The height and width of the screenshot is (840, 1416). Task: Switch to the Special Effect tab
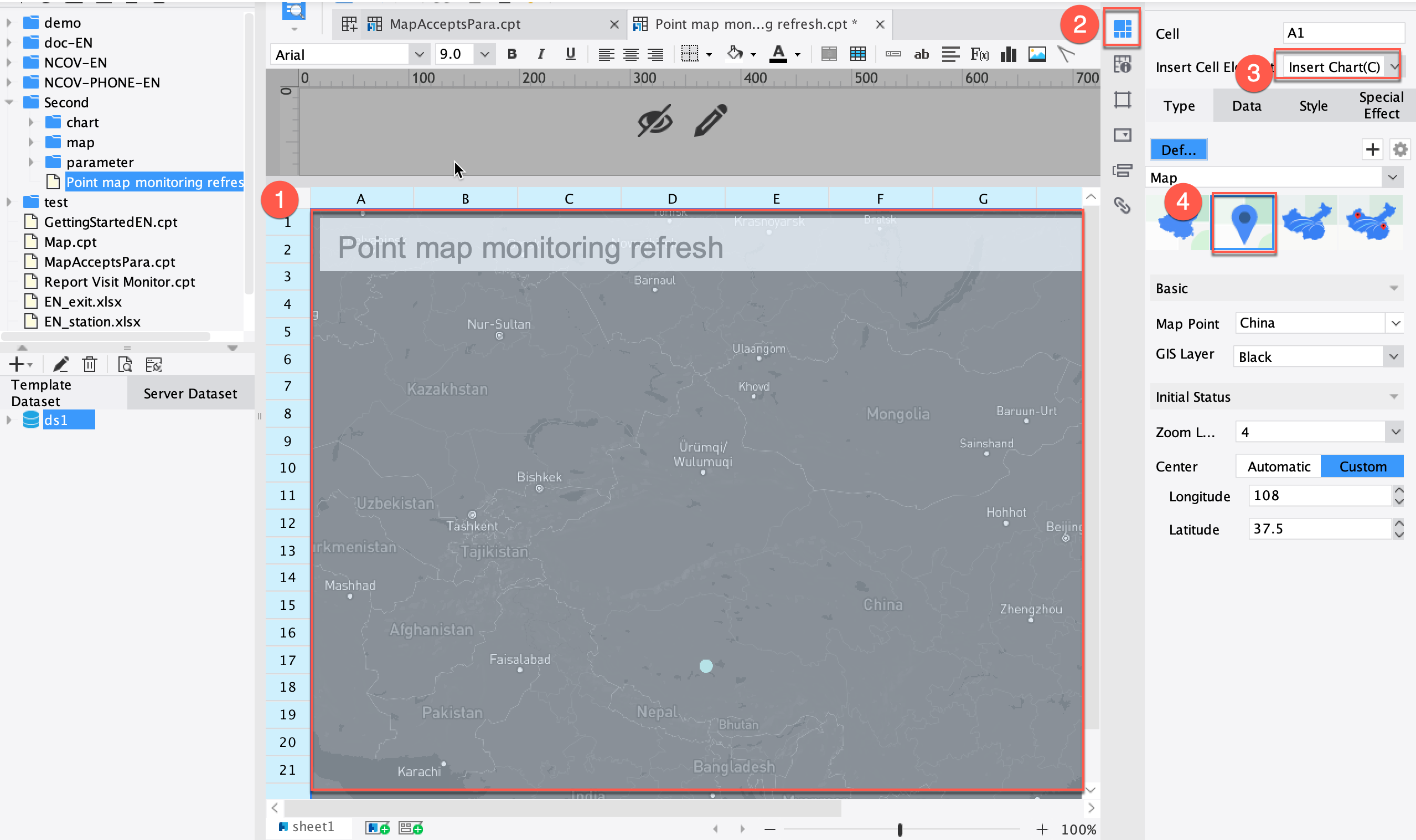click(x=1381, y=106)
